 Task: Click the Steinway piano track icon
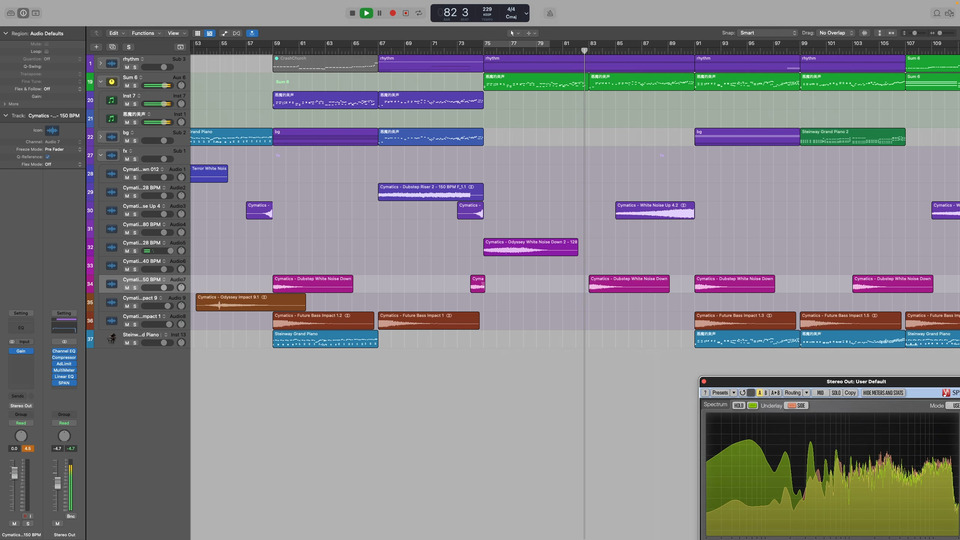click(x=111, y=339)
